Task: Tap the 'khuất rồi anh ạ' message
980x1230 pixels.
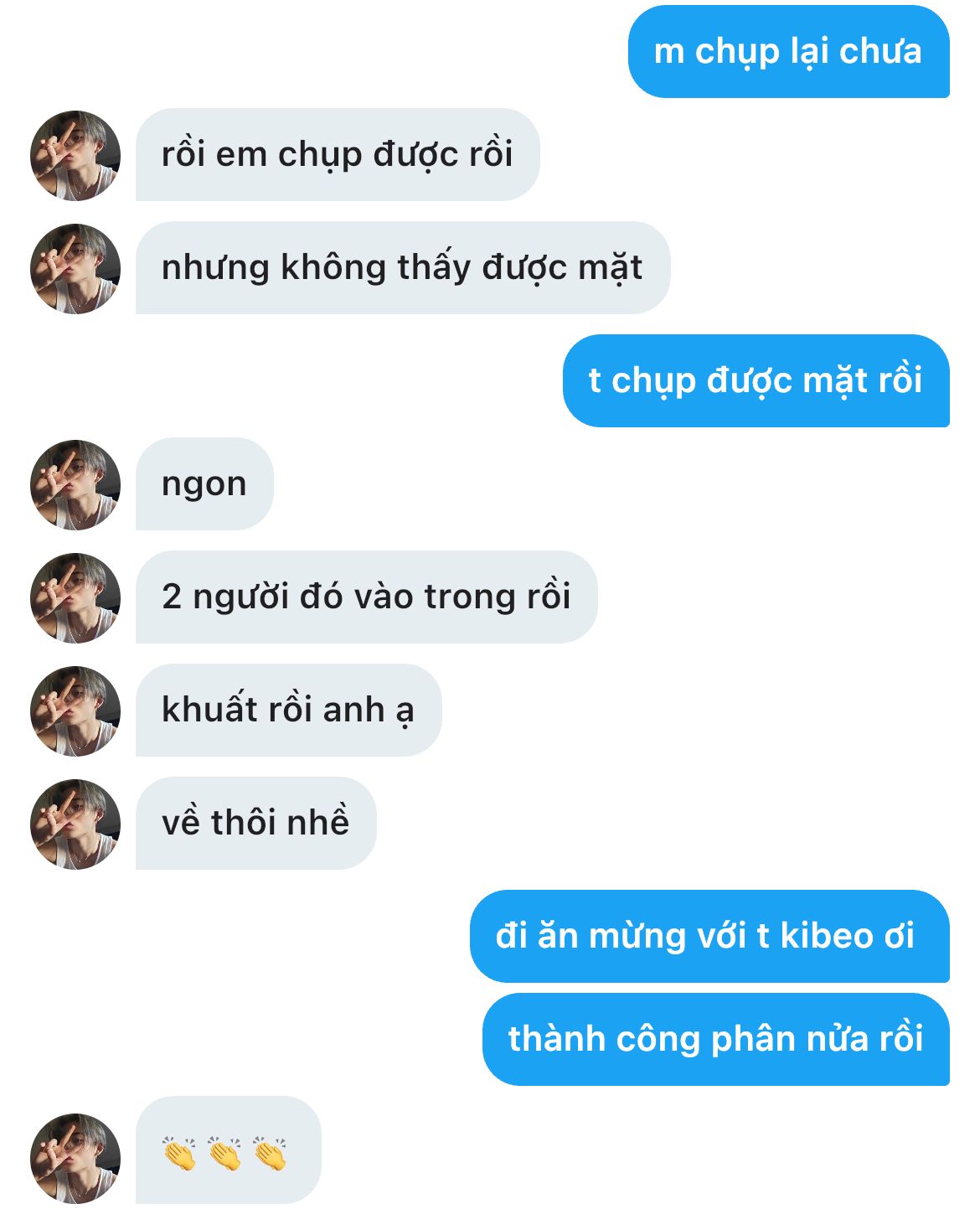Action: pos(288,710)
